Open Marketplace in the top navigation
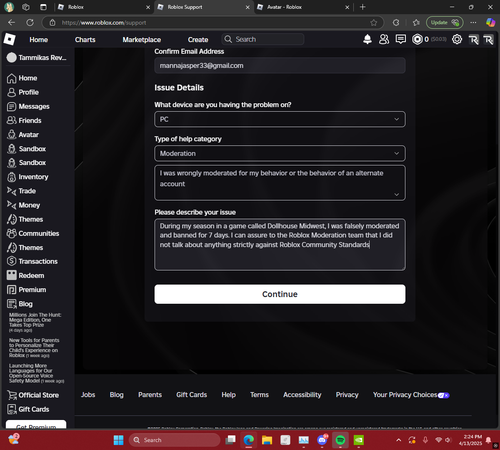 [141, 40]
